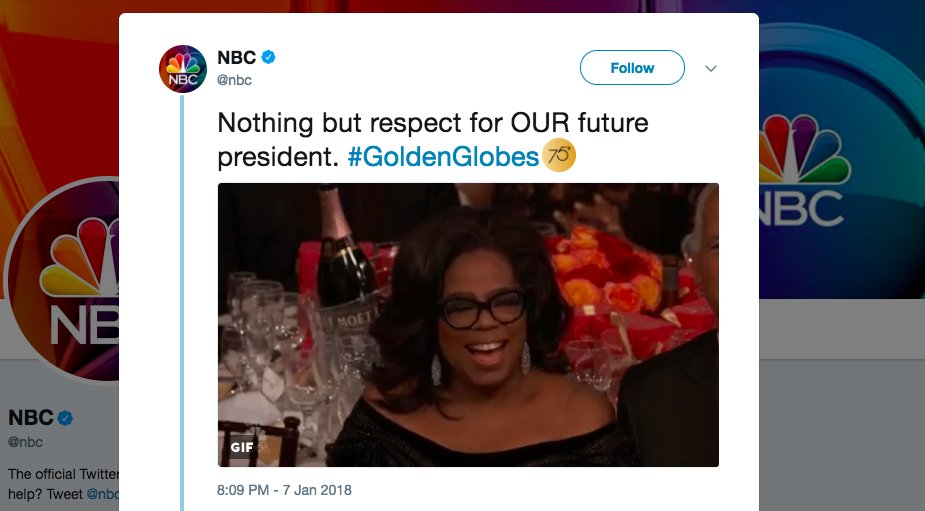Click the profile bio text on the left

tap(63, 484)
